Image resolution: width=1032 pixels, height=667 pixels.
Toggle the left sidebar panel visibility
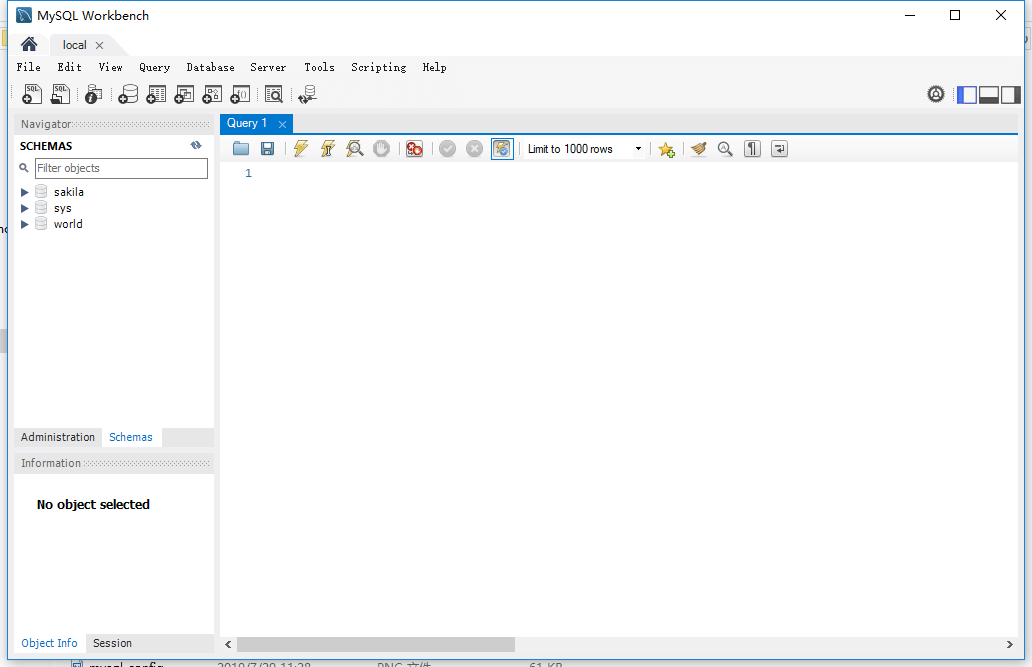[966, 95]
